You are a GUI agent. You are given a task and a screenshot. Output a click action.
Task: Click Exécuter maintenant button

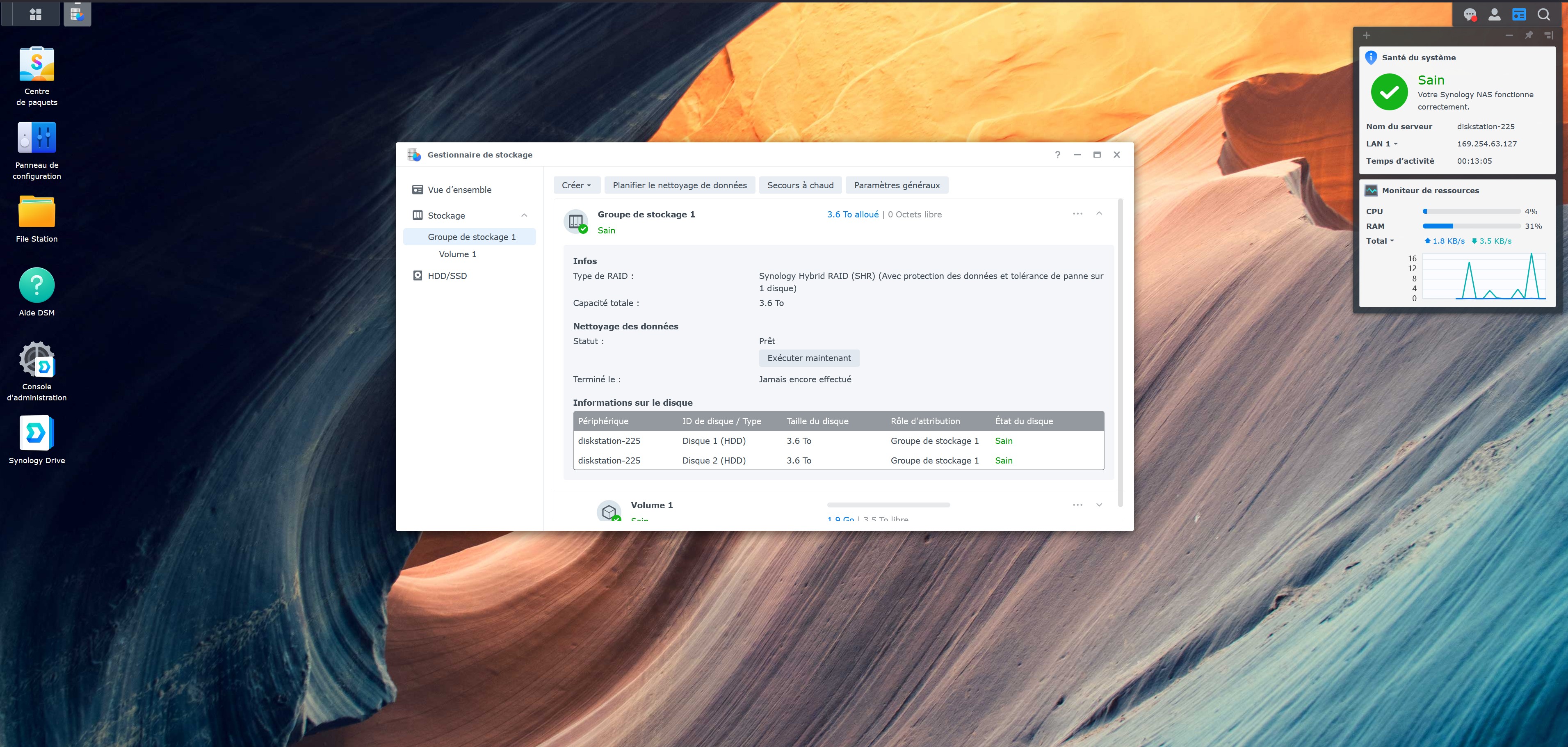[809, 358]
